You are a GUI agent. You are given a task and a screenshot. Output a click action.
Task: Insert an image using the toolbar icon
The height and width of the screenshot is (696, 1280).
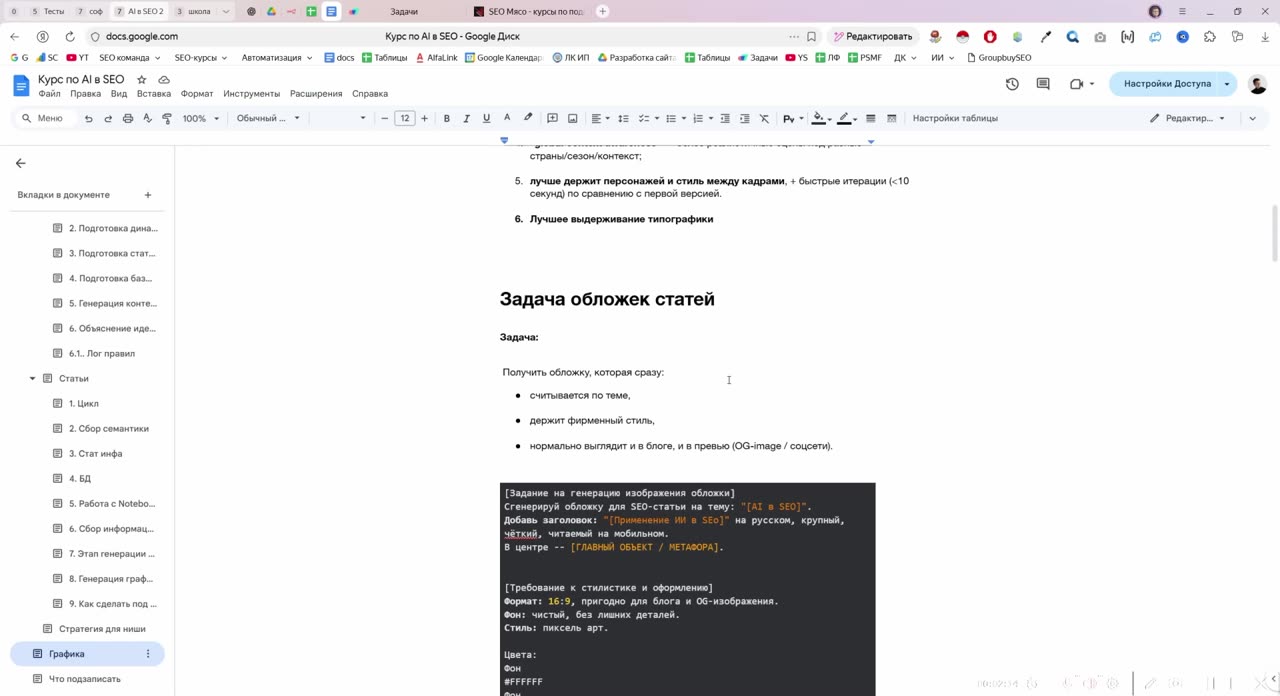pos(573,118)
